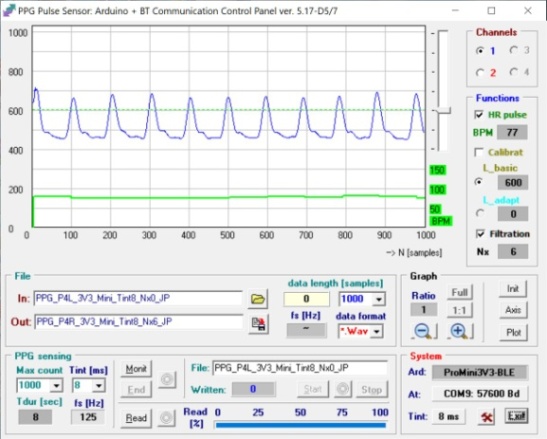This screenshot has width=547, height=439.
Task: Select channel 2 radio button
Action: (480, 73)
